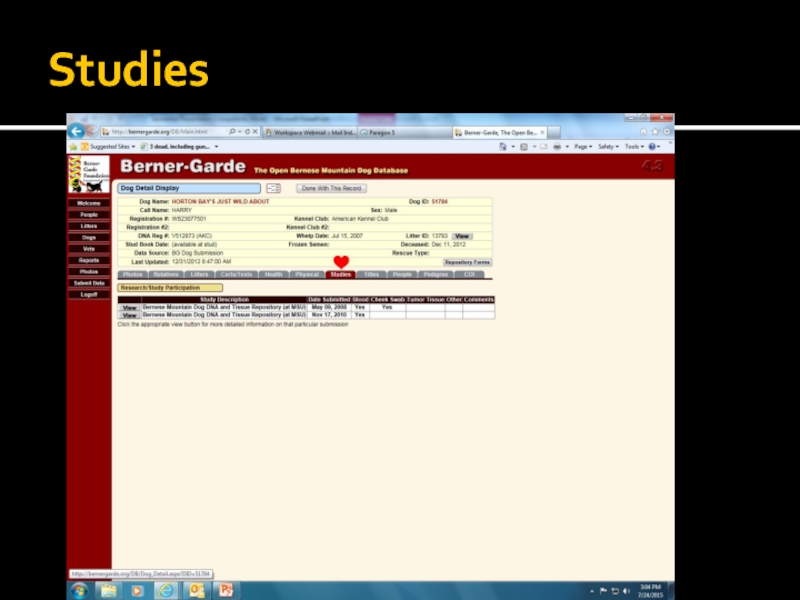Click the Berner-Garde Foundation logo
Image resolution: width=800 pixels, height=600 pixels.
[x=89, y=173]
